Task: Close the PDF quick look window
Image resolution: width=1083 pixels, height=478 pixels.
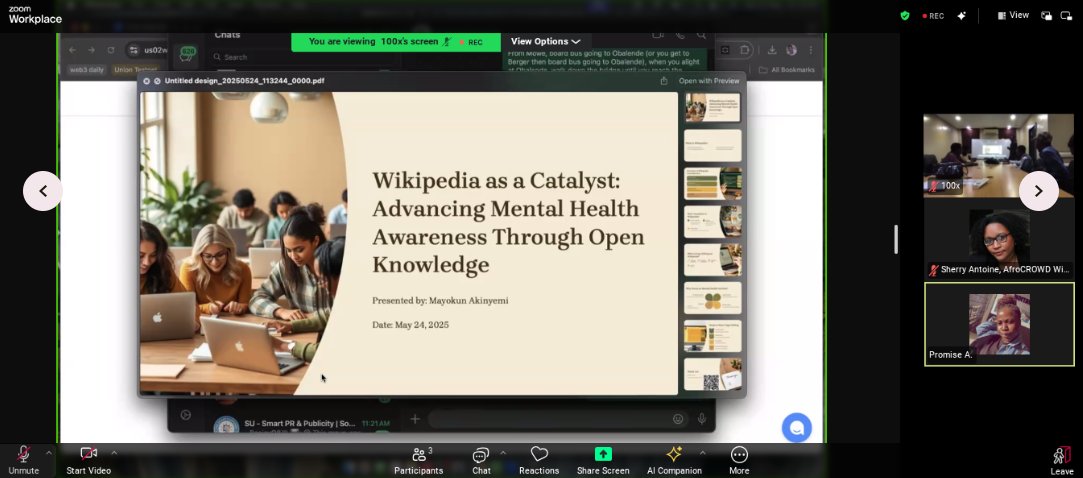Action: pos(146,81)
